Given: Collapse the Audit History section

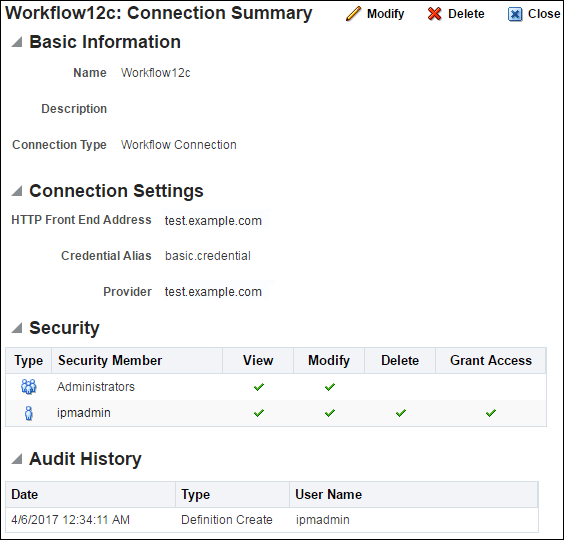Looking at the screenshot, I should [x=17, y=459].
